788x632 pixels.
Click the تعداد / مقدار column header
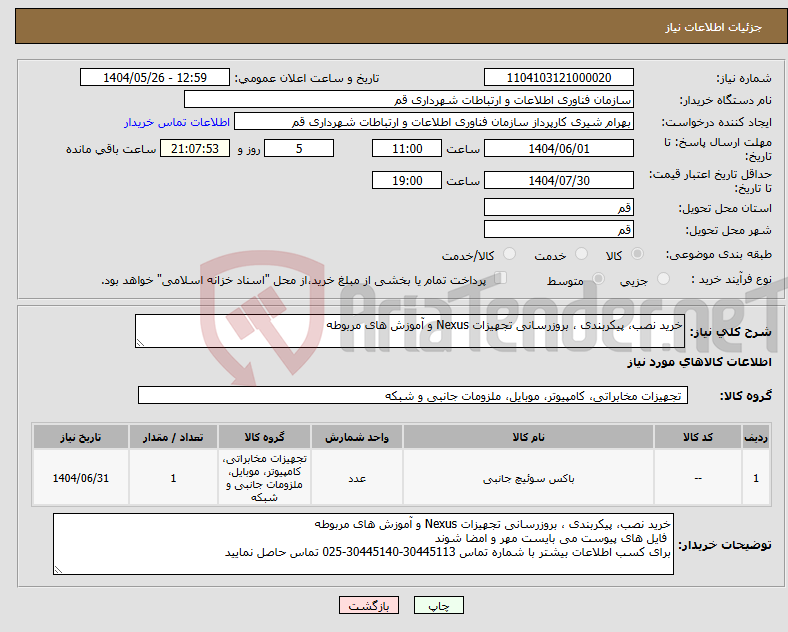[173, 437]
